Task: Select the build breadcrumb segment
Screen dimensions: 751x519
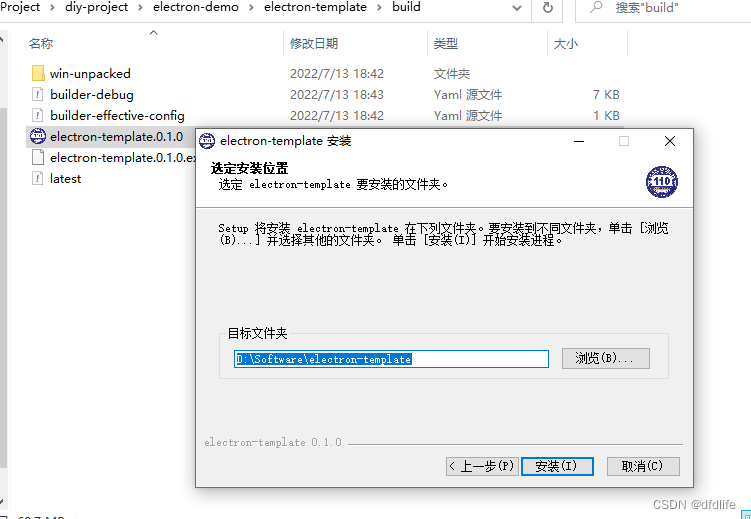Action: pyautogui.click(x=406, y=7)
